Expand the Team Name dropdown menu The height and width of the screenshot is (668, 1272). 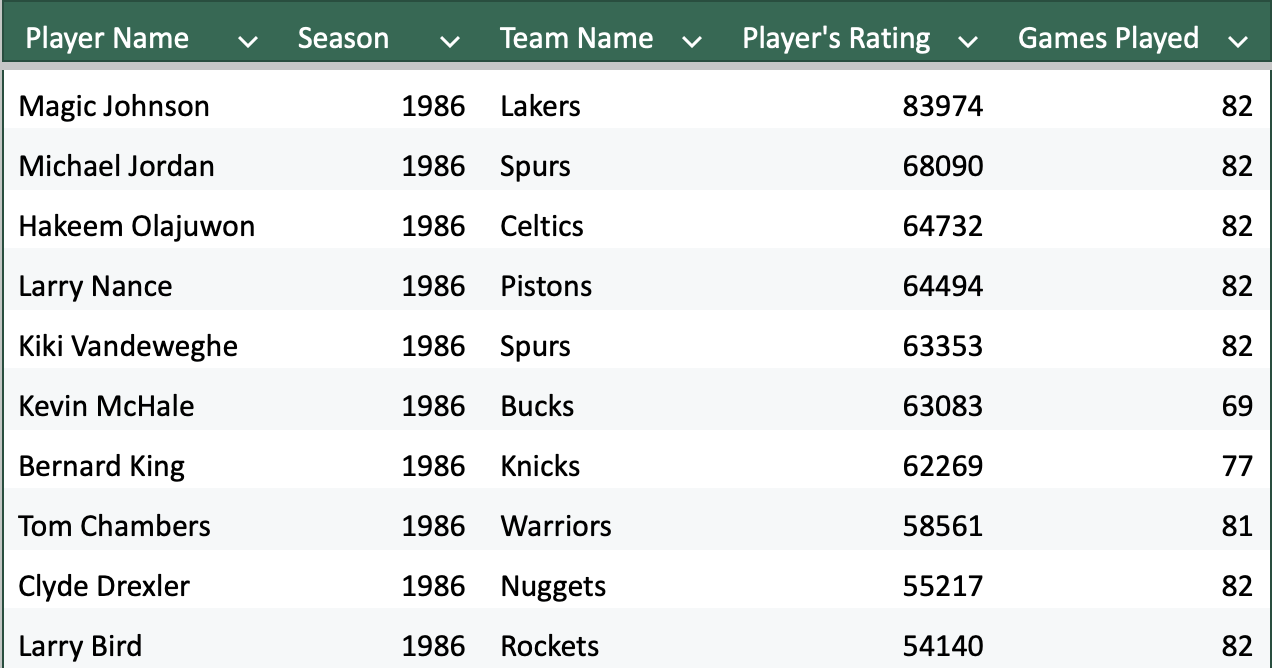691,40
